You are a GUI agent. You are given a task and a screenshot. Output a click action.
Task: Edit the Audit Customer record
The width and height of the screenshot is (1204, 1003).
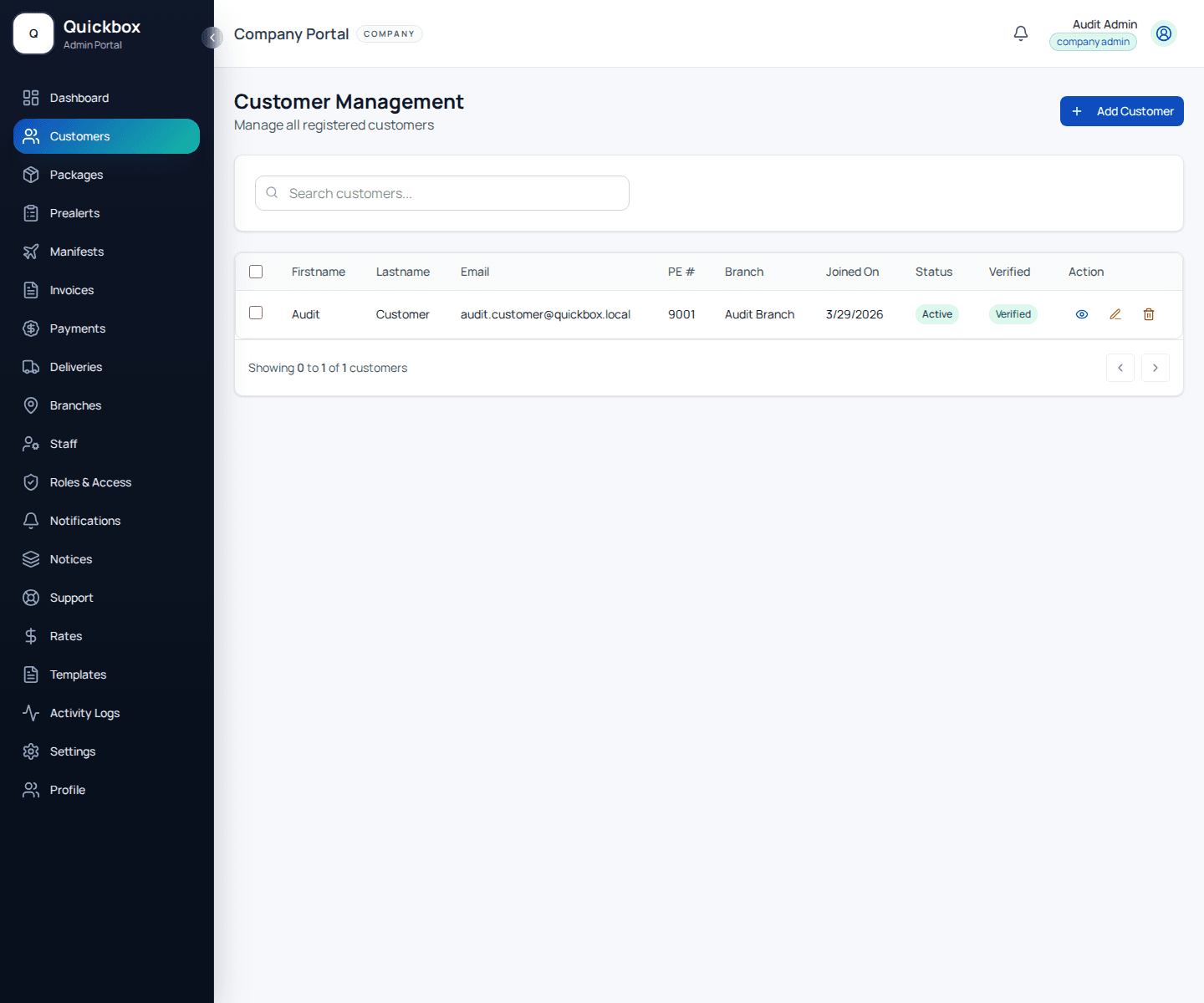click(x=1115, y=314)
